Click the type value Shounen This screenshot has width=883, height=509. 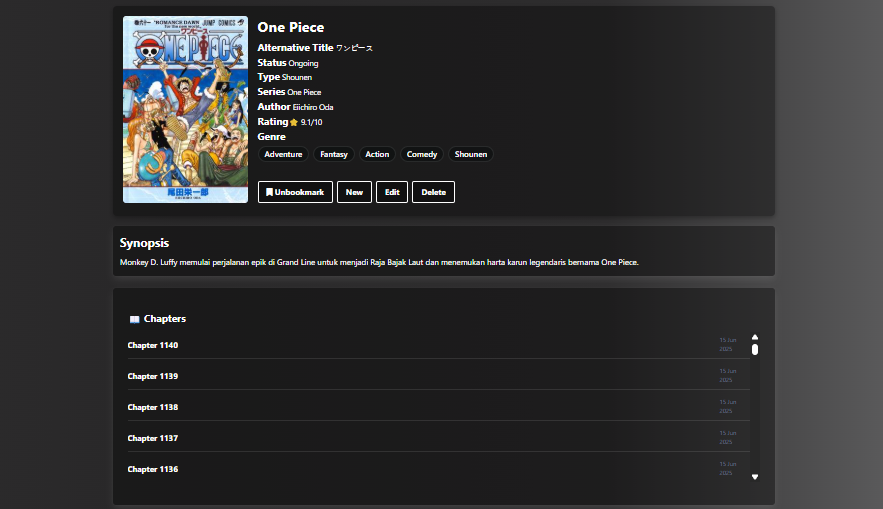[297, 77]
